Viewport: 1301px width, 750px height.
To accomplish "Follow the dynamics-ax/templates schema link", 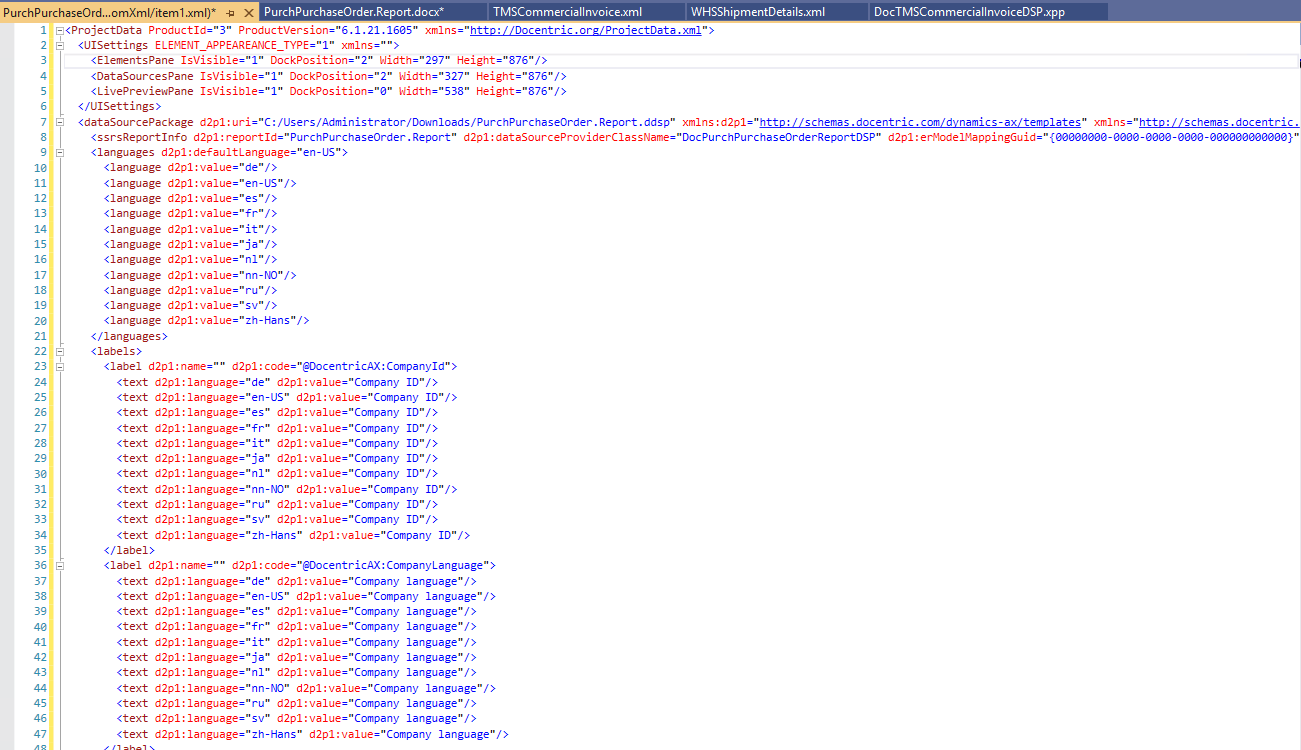I will 922,122.
